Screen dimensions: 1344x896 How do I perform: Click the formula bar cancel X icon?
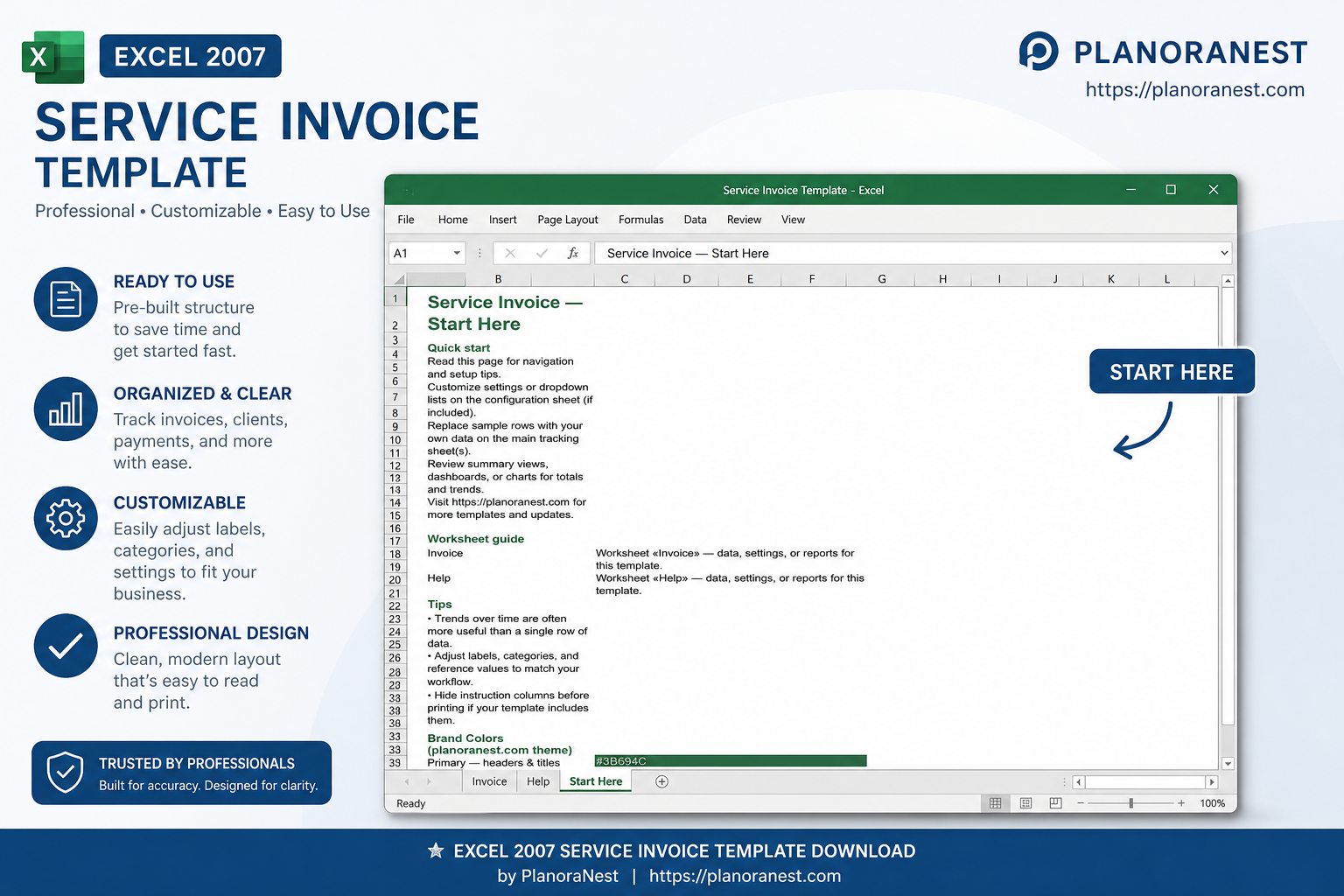pos(510,253)
